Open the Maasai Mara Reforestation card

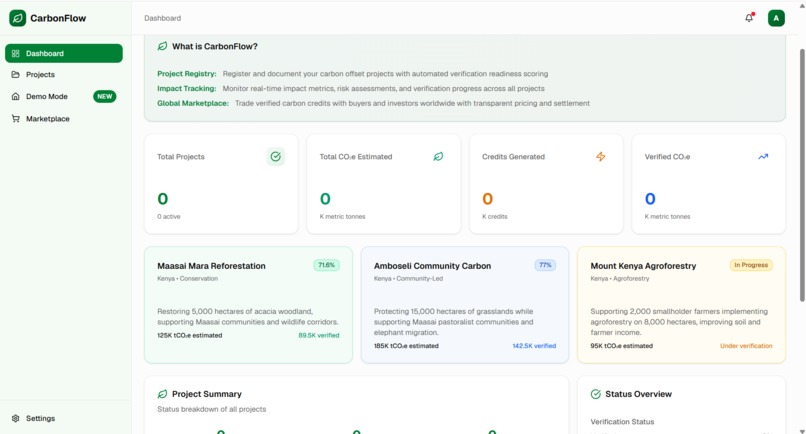249,305
